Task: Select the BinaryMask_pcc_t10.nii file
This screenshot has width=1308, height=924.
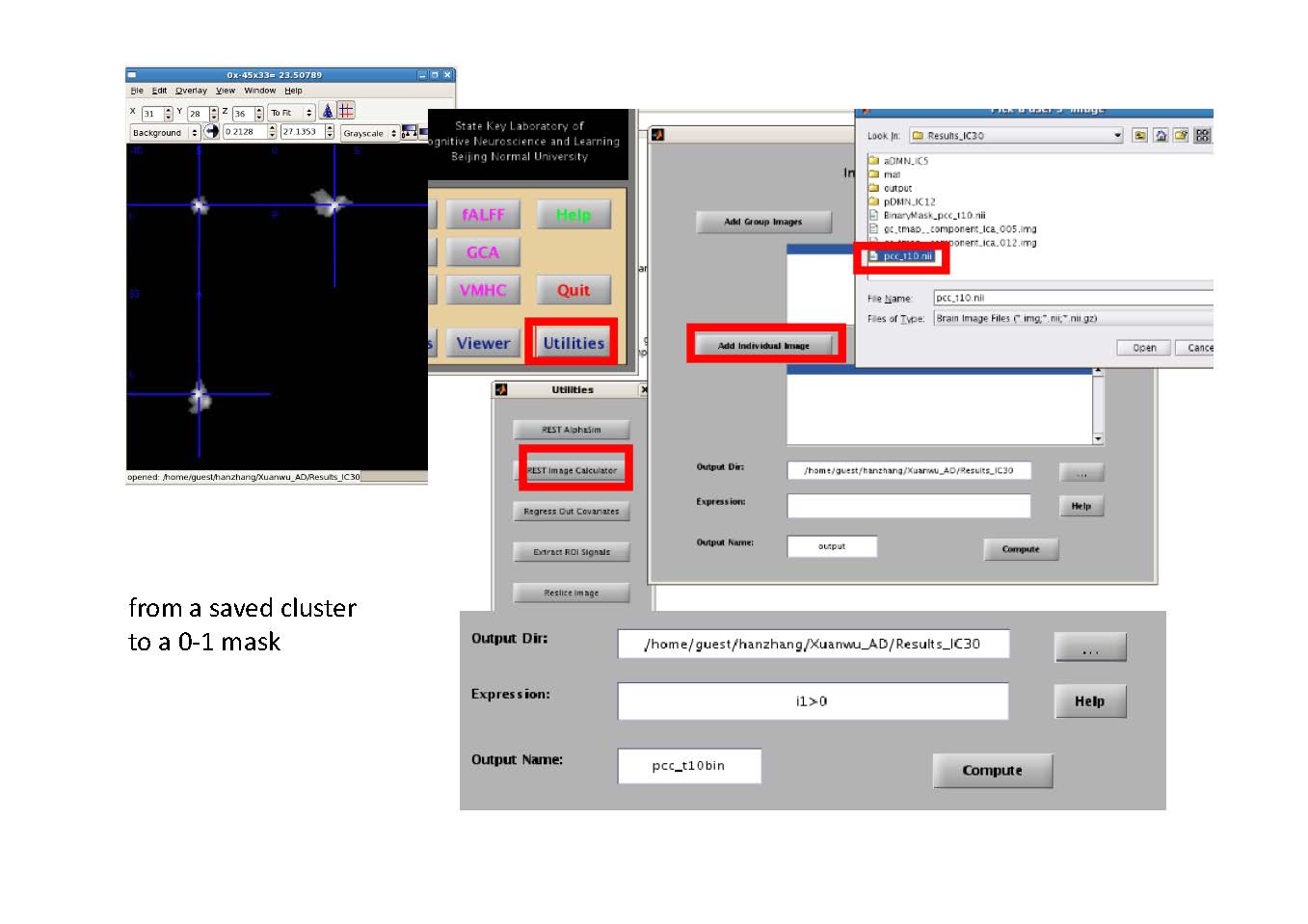Action: coord(927,215)
